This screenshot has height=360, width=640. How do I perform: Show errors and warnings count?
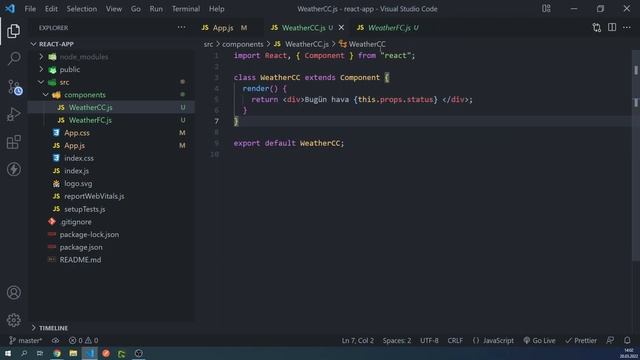tap(83, 340)
